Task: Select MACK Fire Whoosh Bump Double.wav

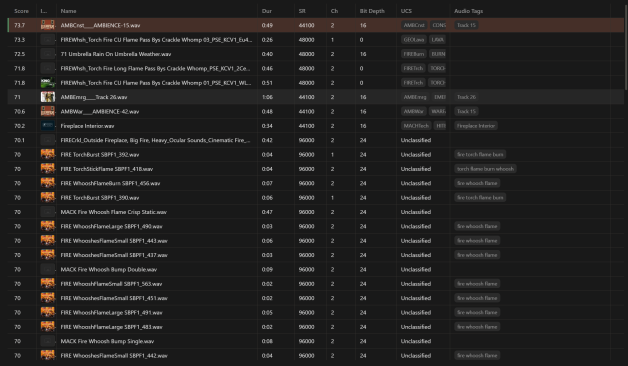Action: click(109, 269)
